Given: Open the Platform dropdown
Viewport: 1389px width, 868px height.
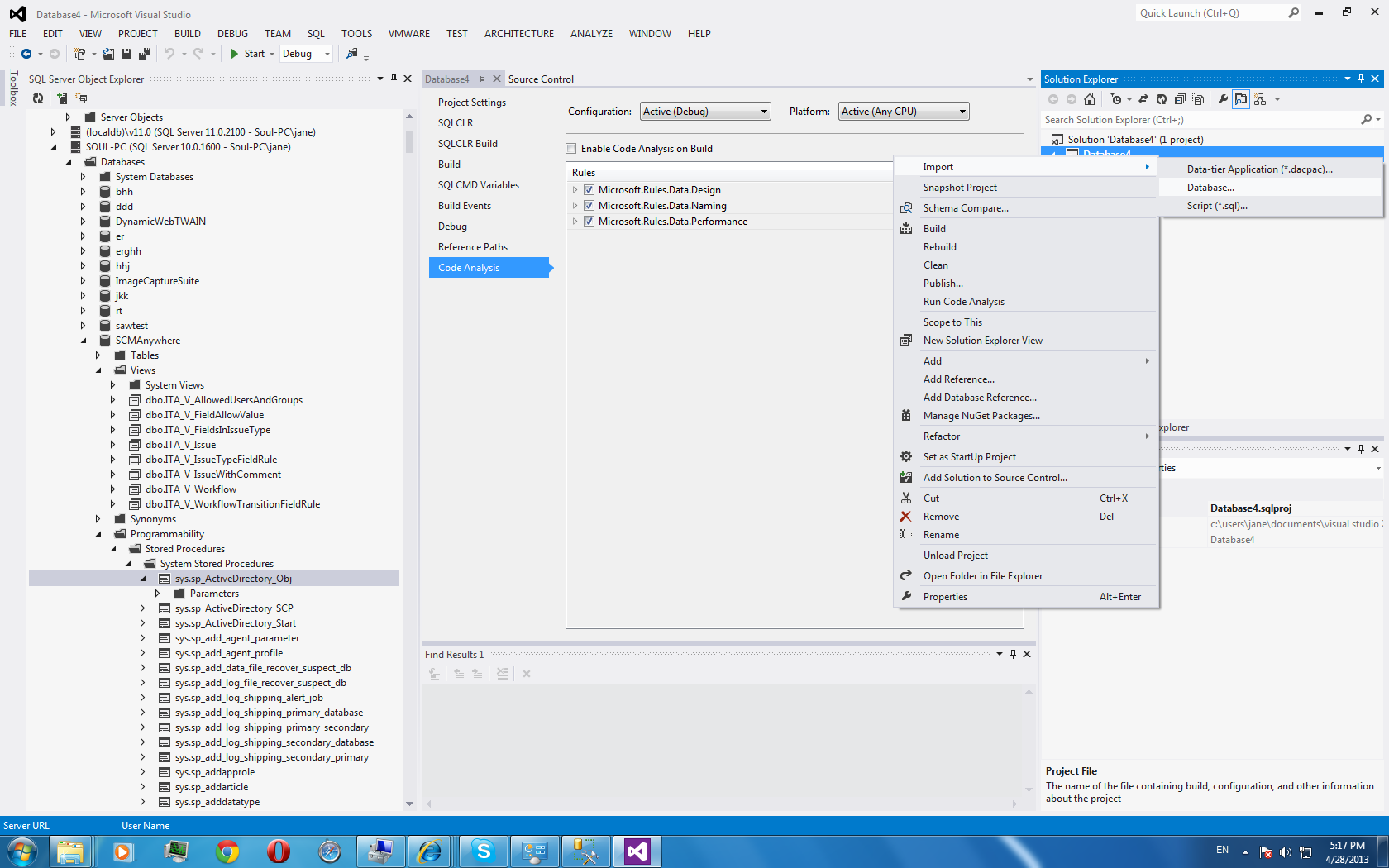Looking at the screenshot, I should 903,112.
